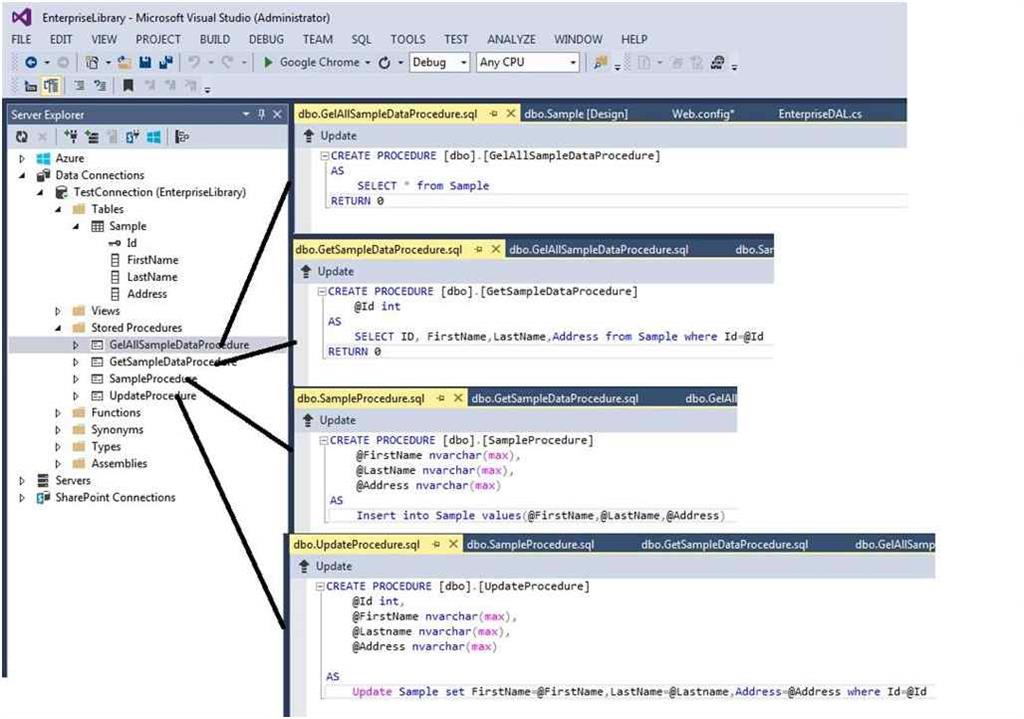Open the Server Explorer window options dropdown arrow
Screen dimensions: 1024x719
tap(246, 114)
